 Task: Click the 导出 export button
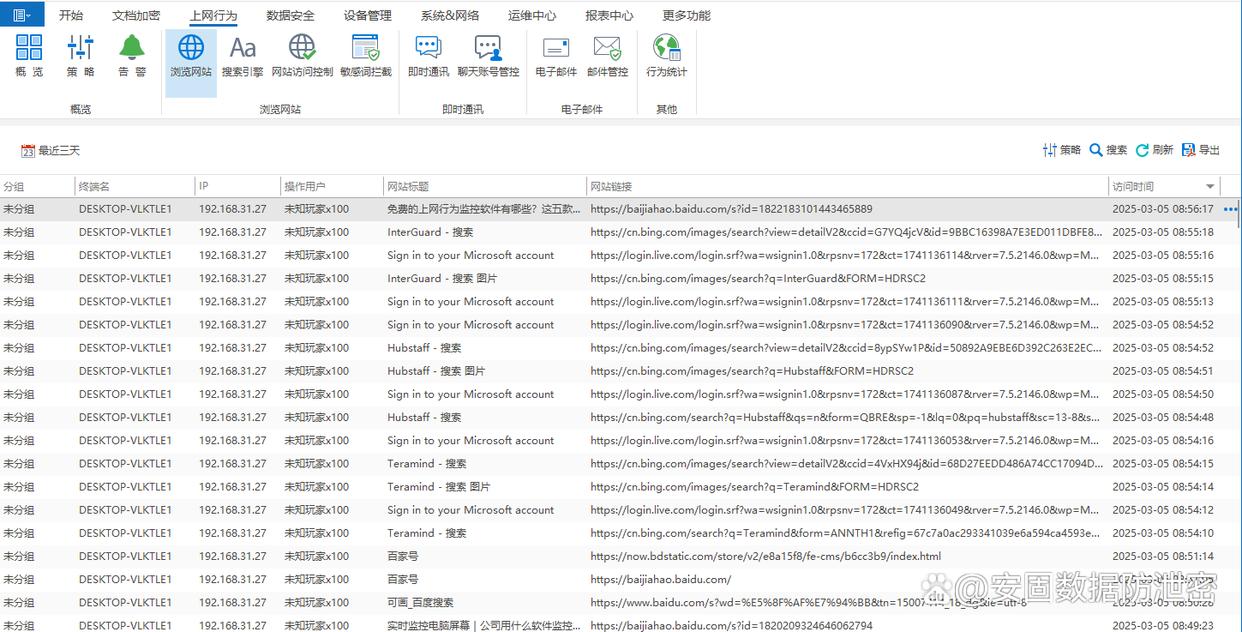click(1201, 150)
